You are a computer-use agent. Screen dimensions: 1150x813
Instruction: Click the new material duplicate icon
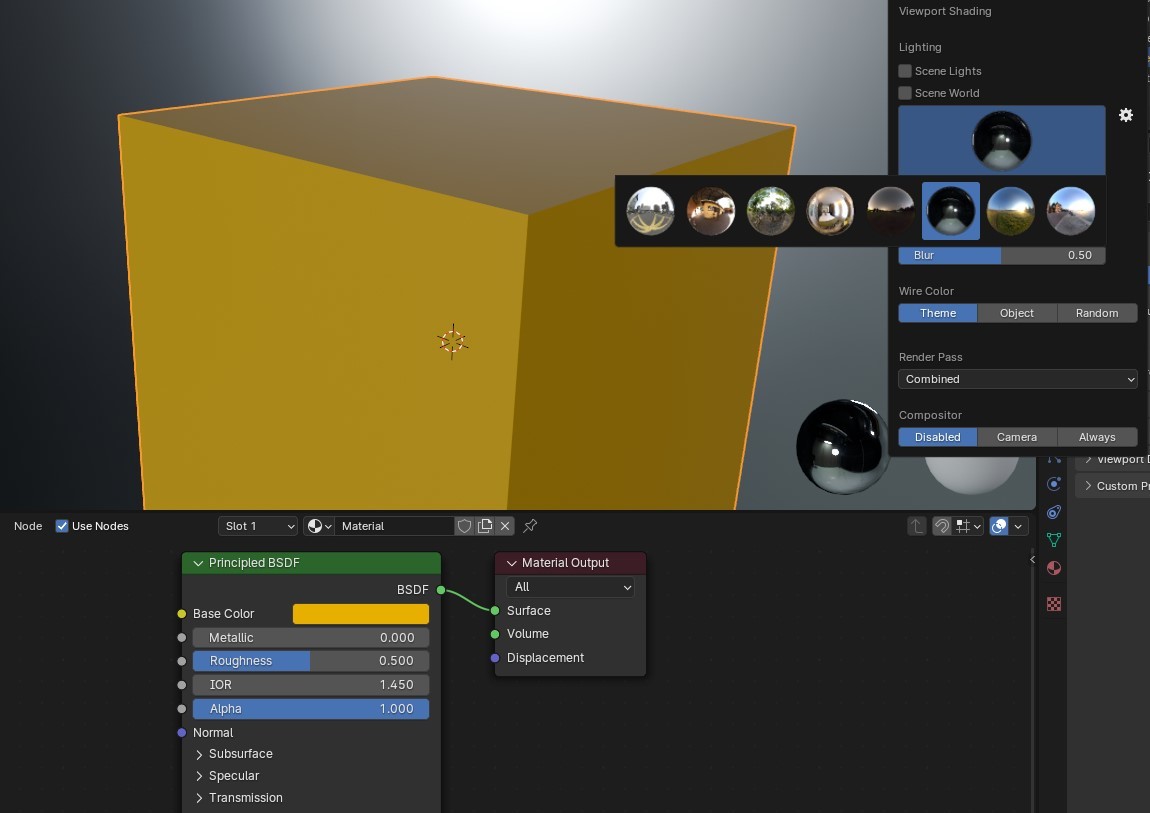(485, 526)
